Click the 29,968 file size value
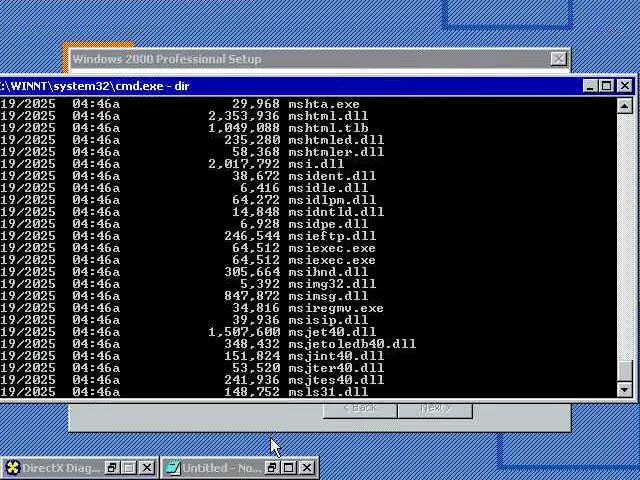640x480 pixels. click(256, 104)
